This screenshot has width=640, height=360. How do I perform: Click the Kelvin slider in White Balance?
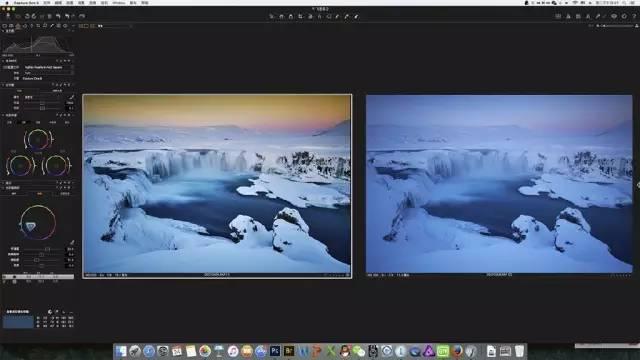43,102
